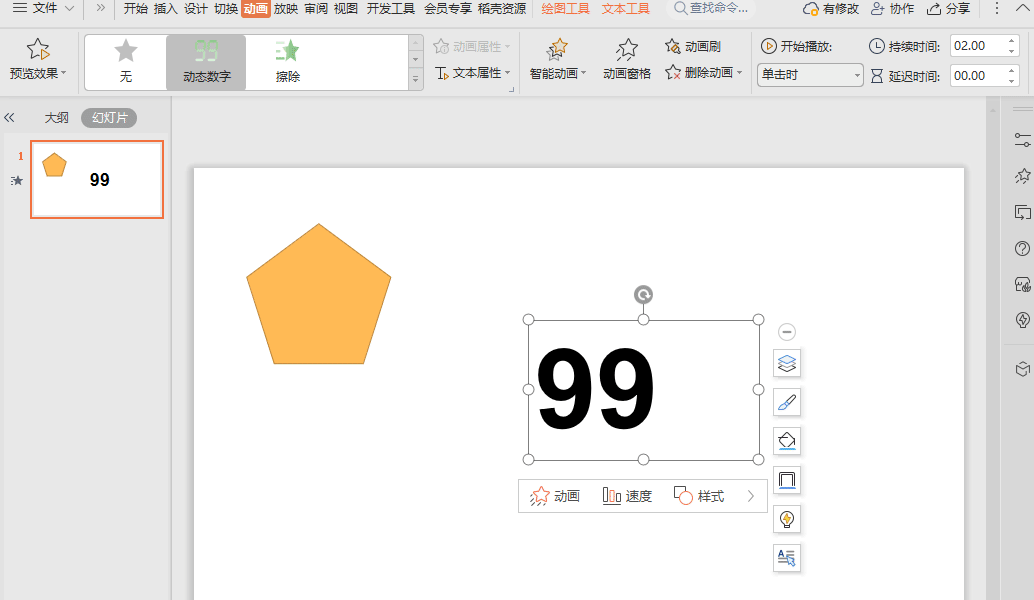Select the 擦除 animation effect
The width and height of the screenshot is (1034, 600).
[288, 61]
